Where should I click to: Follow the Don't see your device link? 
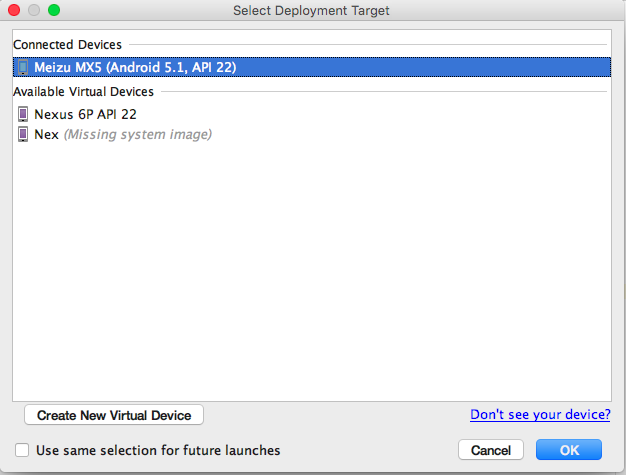tap(540, 415)
